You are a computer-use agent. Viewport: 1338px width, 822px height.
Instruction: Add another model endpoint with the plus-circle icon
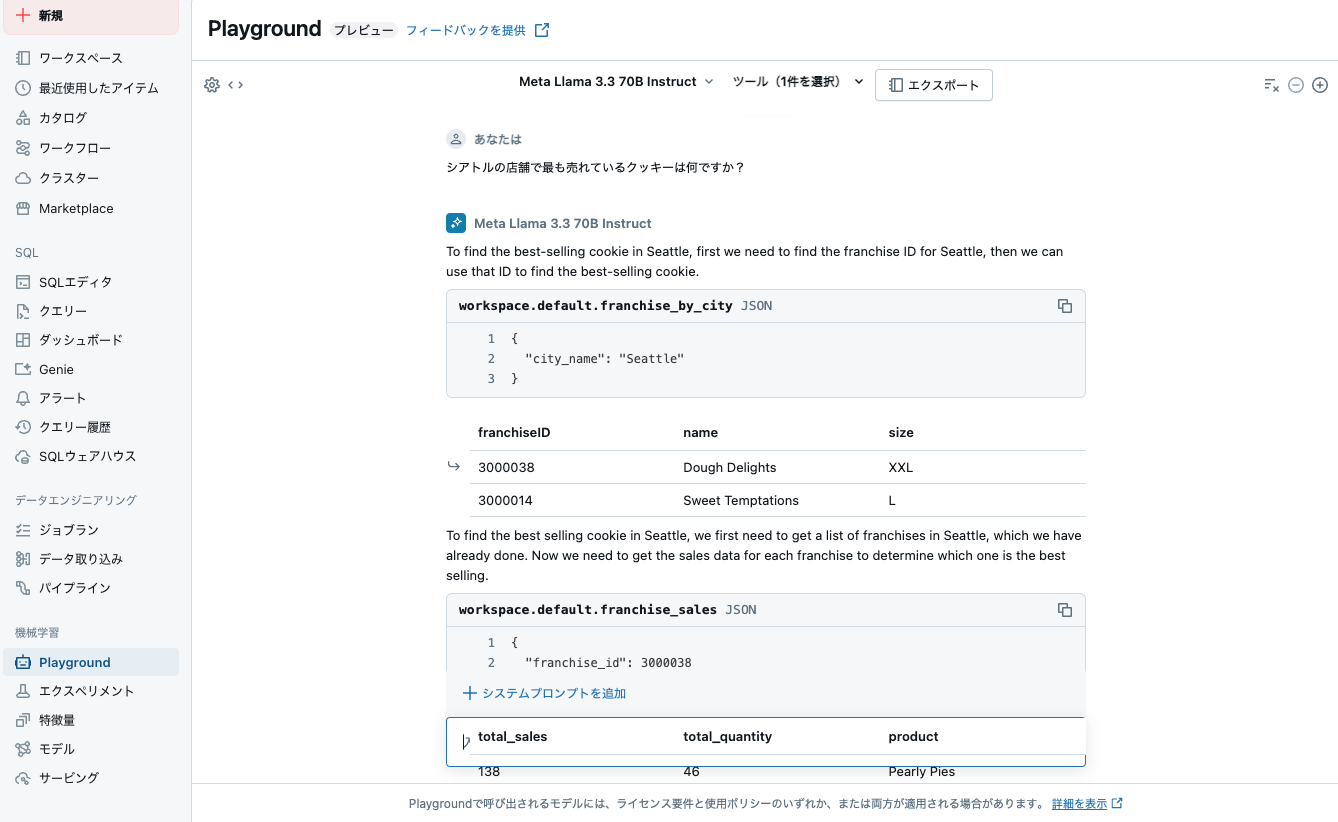(x=1320, y=85)
